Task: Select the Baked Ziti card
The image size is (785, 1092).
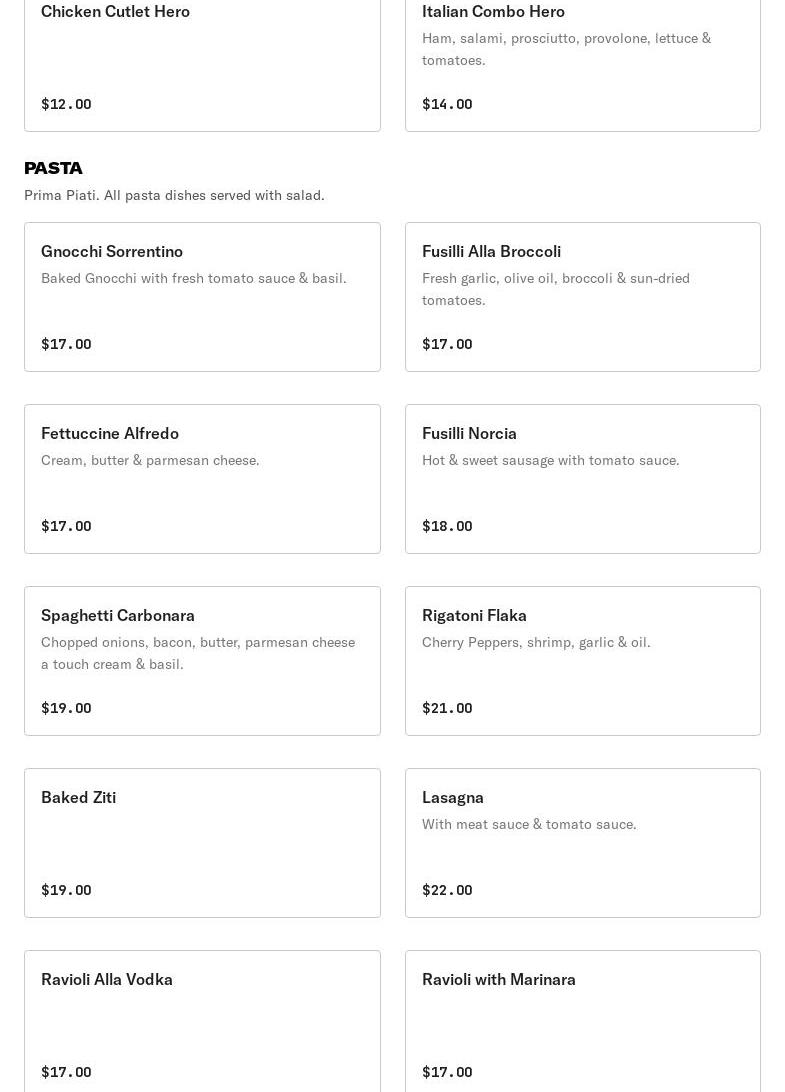Action: (x=202, y=843)
